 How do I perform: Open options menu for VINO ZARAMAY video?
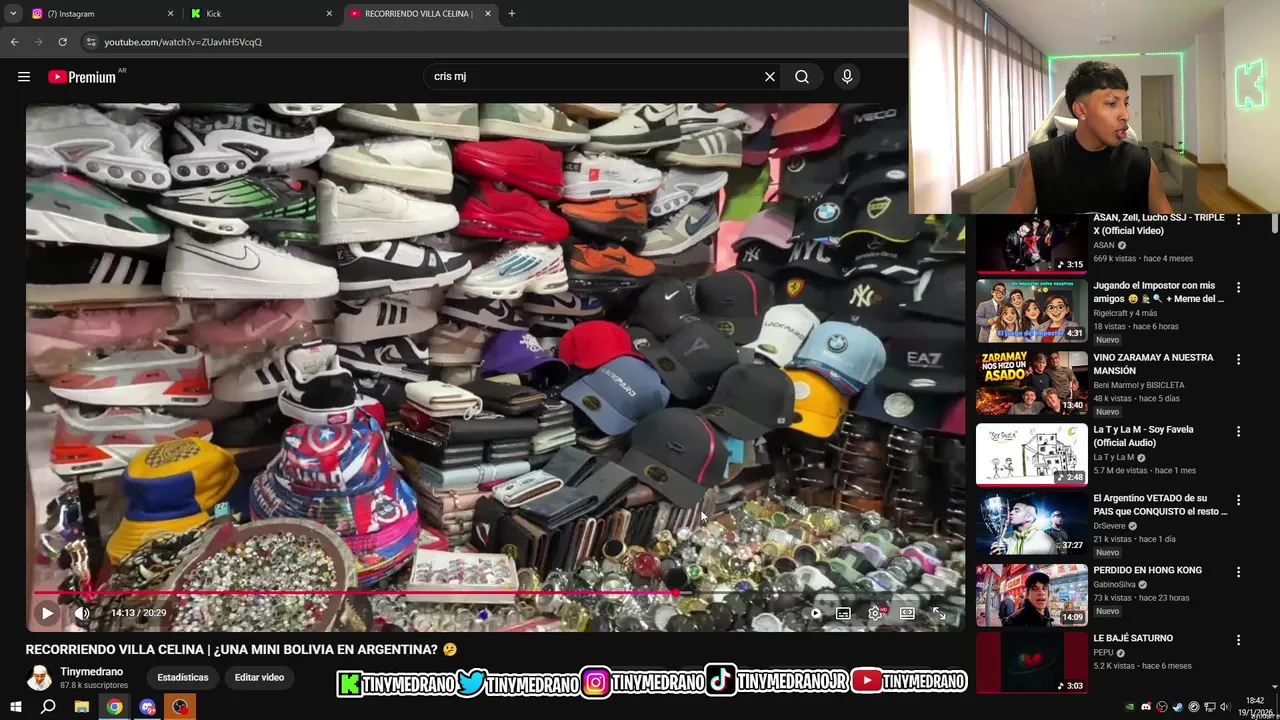[1238, 359]
